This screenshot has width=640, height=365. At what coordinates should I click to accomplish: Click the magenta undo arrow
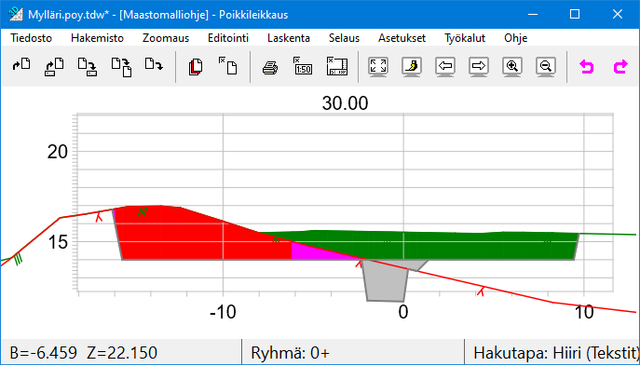coord(587,67)
